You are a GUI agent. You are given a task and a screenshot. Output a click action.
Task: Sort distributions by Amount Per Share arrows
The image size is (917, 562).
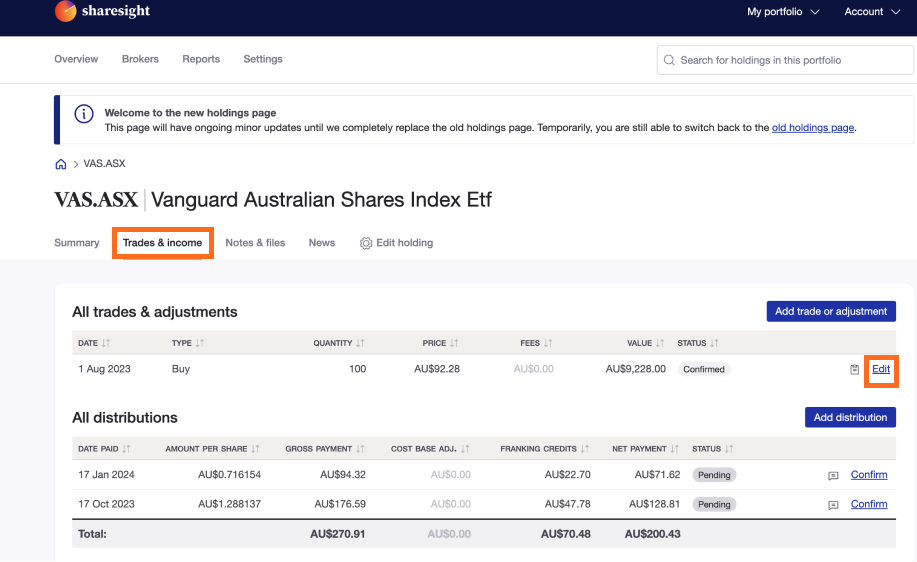[256, 449]
